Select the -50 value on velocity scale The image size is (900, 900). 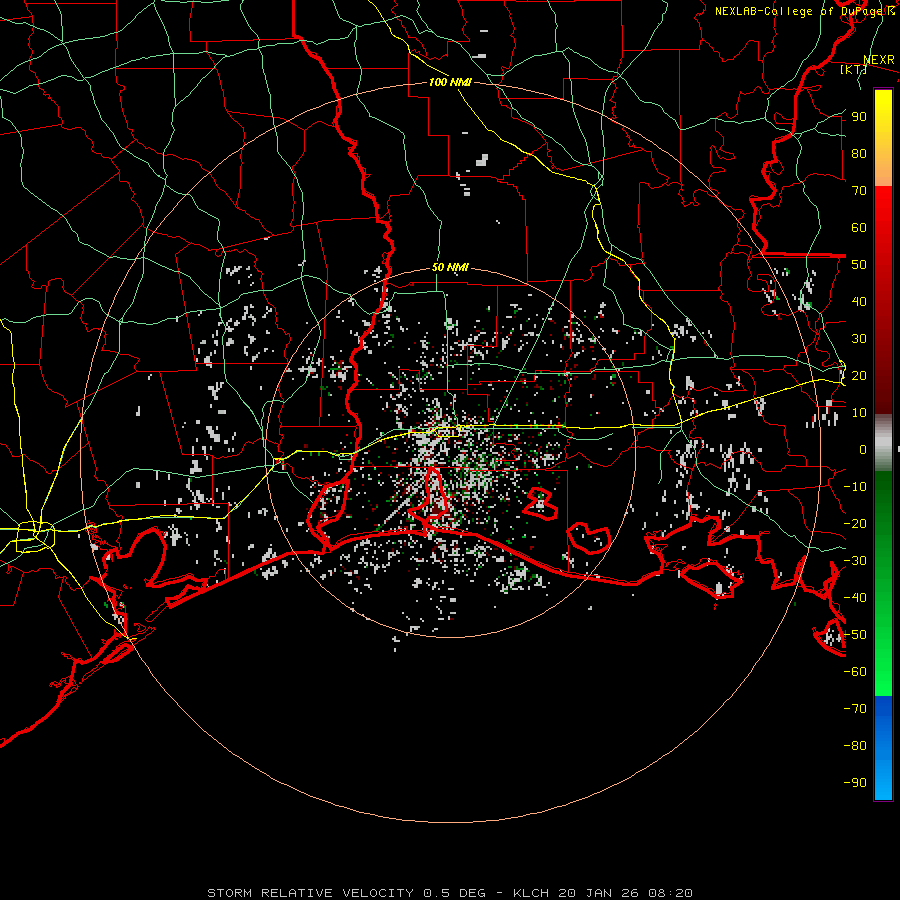pos(855,635)
